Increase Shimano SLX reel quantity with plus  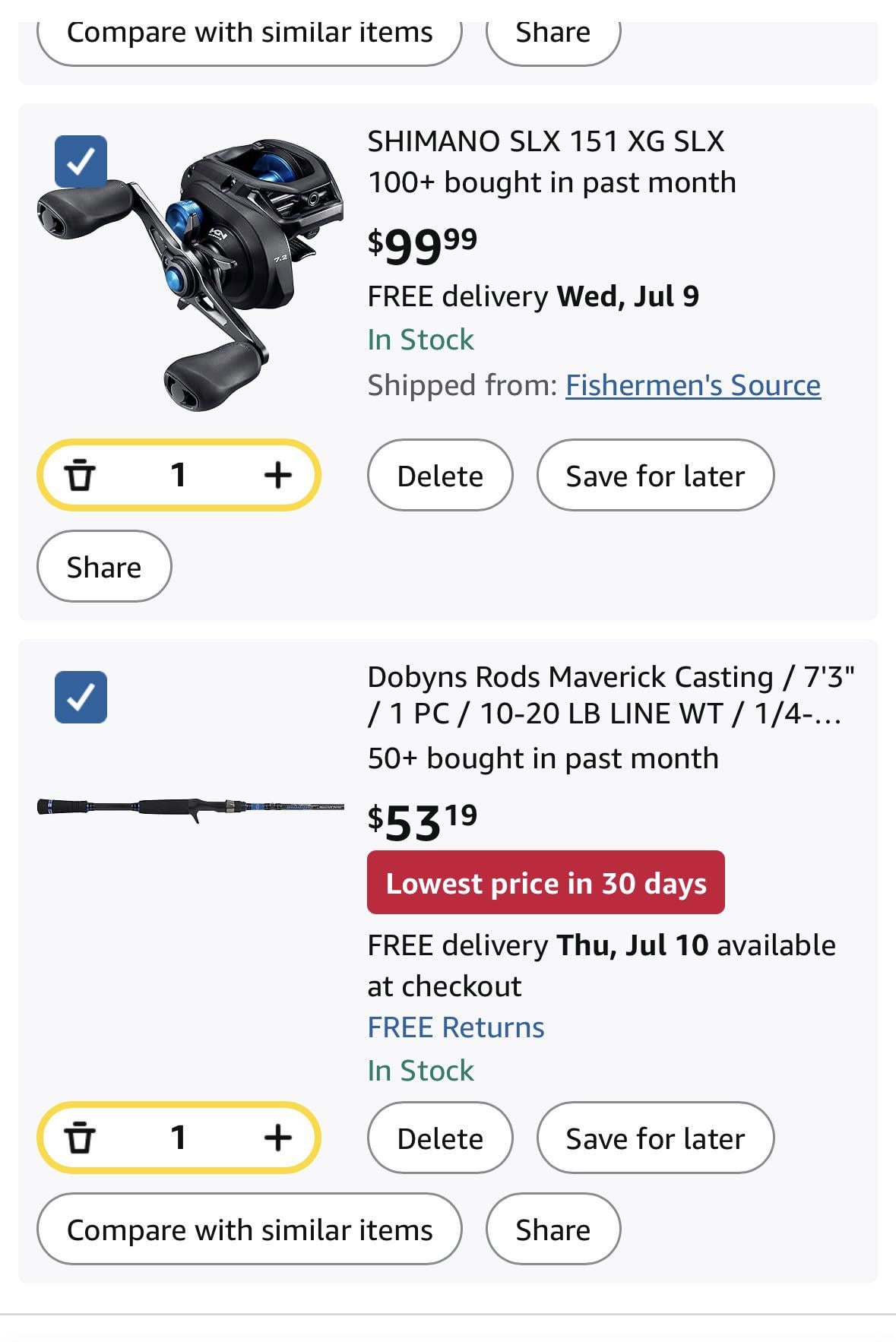click(277, 476)
